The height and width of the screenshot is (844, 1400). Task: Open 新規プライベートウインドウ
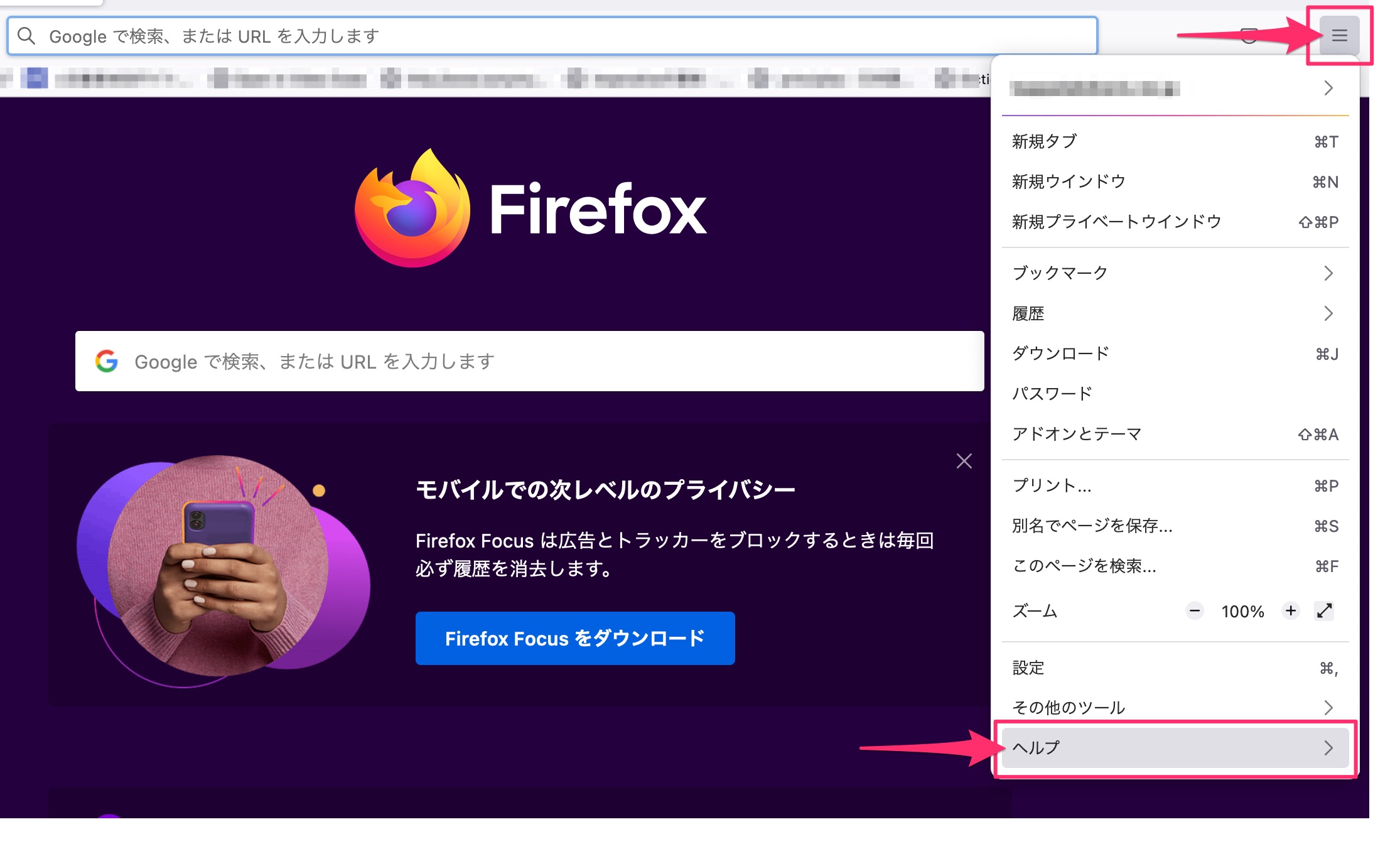click(x=1175, y=222)
